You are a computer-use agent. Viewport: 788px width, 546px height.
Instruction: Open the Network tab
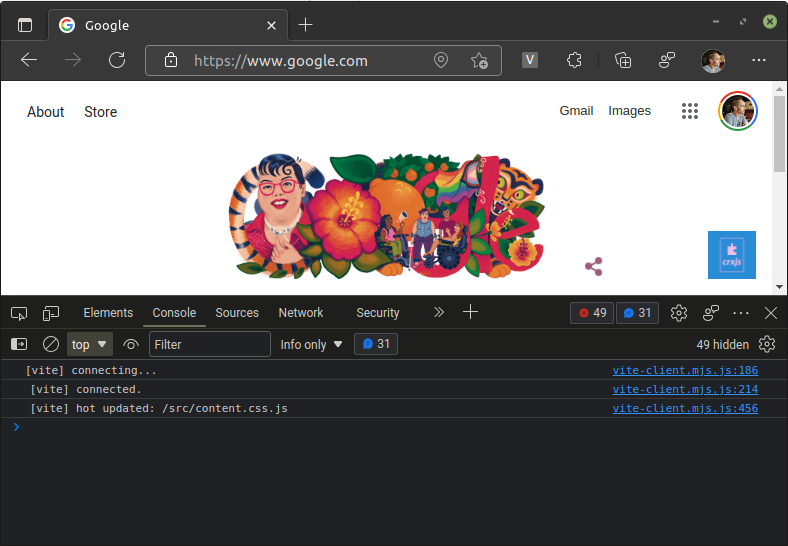point(301,313)
